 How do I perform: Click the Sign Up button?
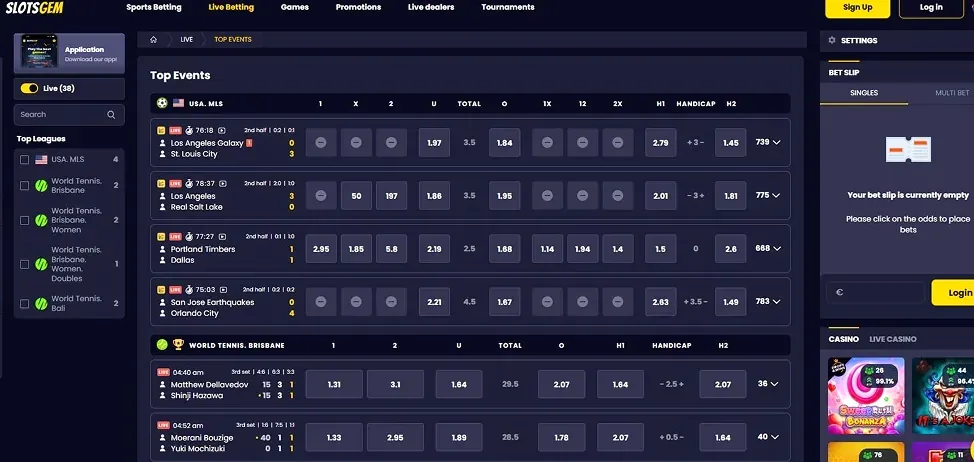857,7
